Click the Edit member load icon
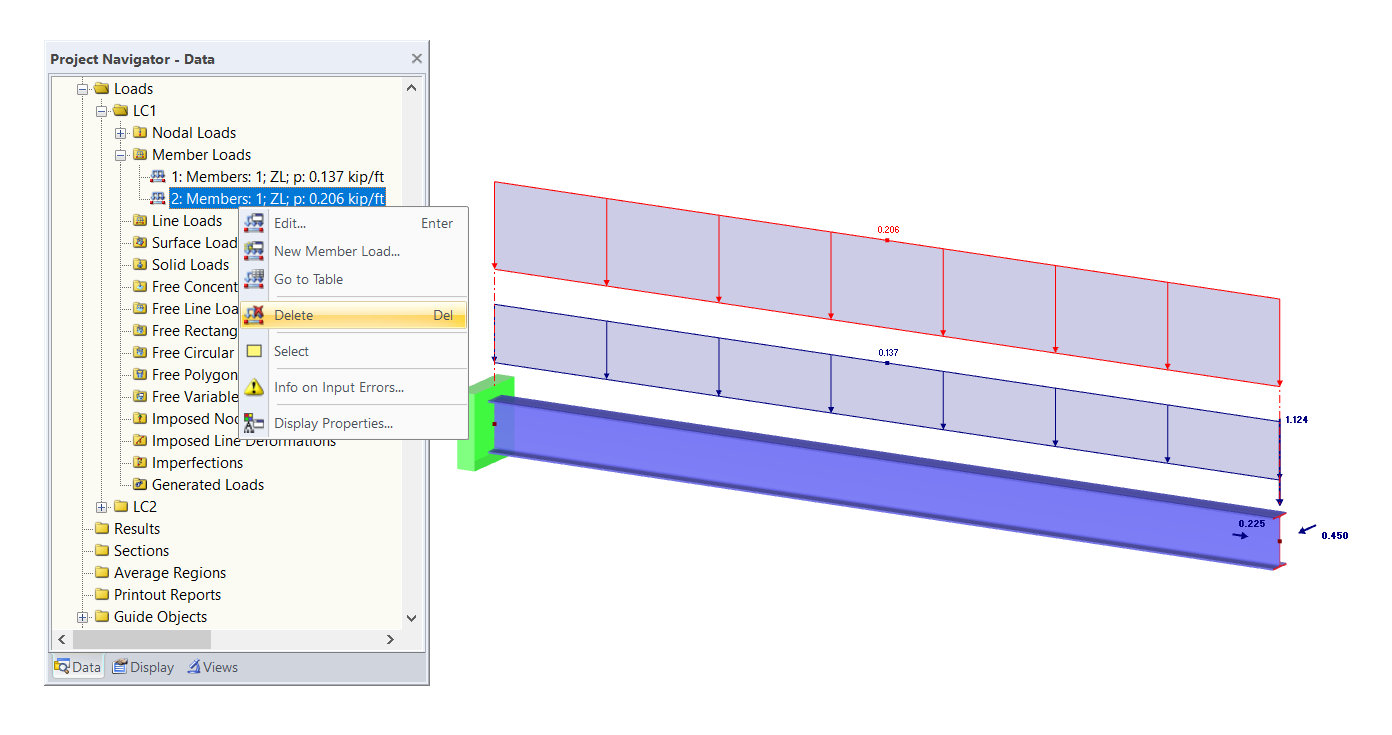1392x735 pixels. tap(254, 223)
